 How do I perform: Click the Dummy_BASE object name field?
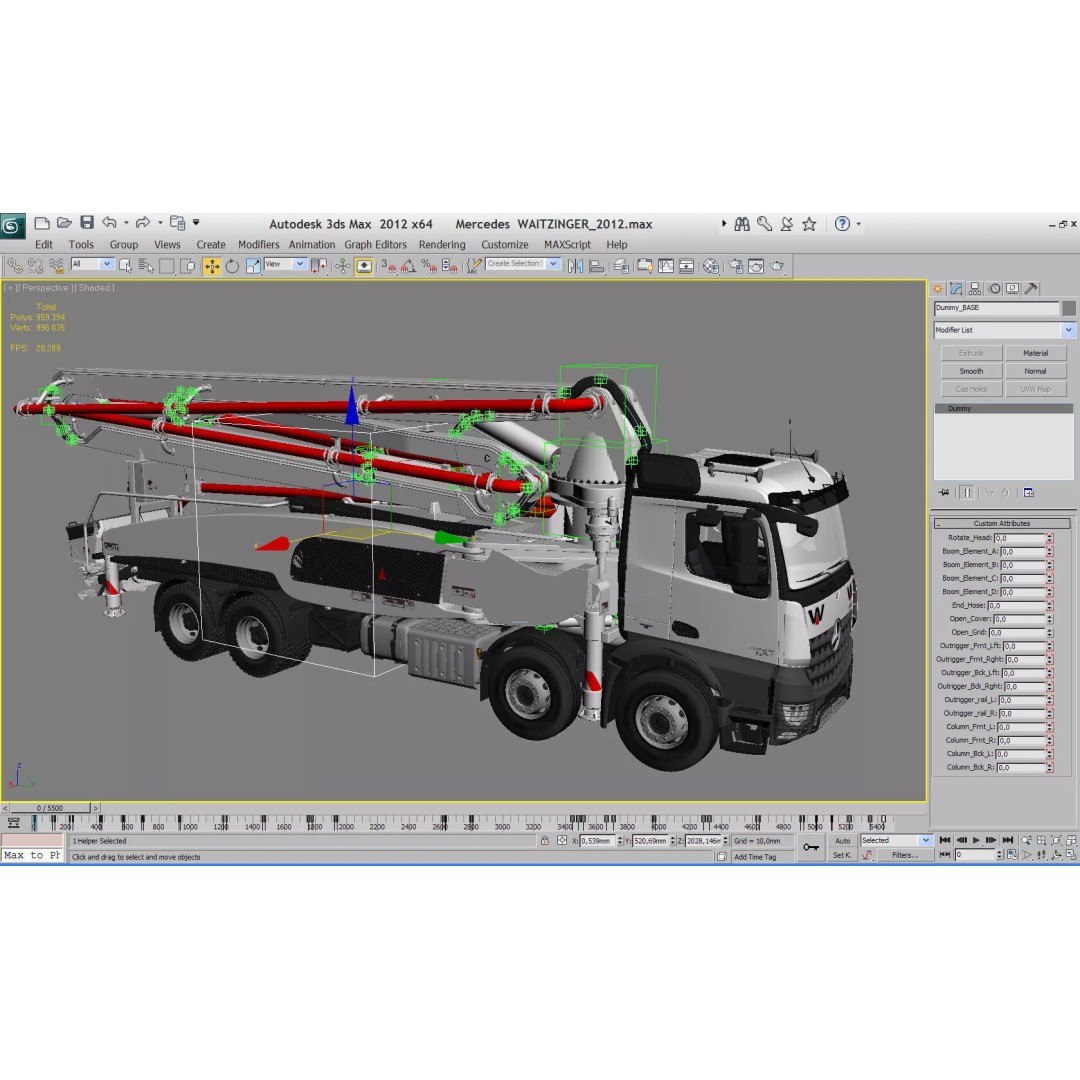coord(996,308)
